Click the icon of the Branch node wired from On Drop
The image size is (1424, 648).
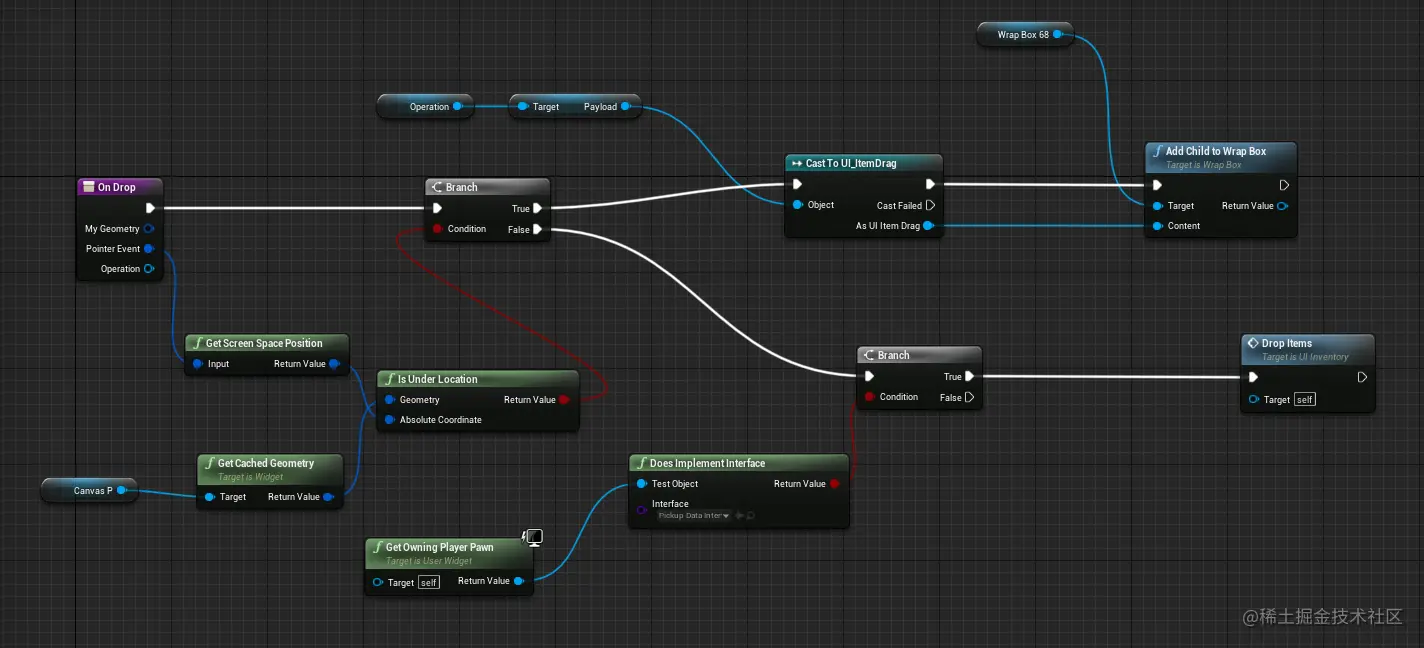point(436,187)
